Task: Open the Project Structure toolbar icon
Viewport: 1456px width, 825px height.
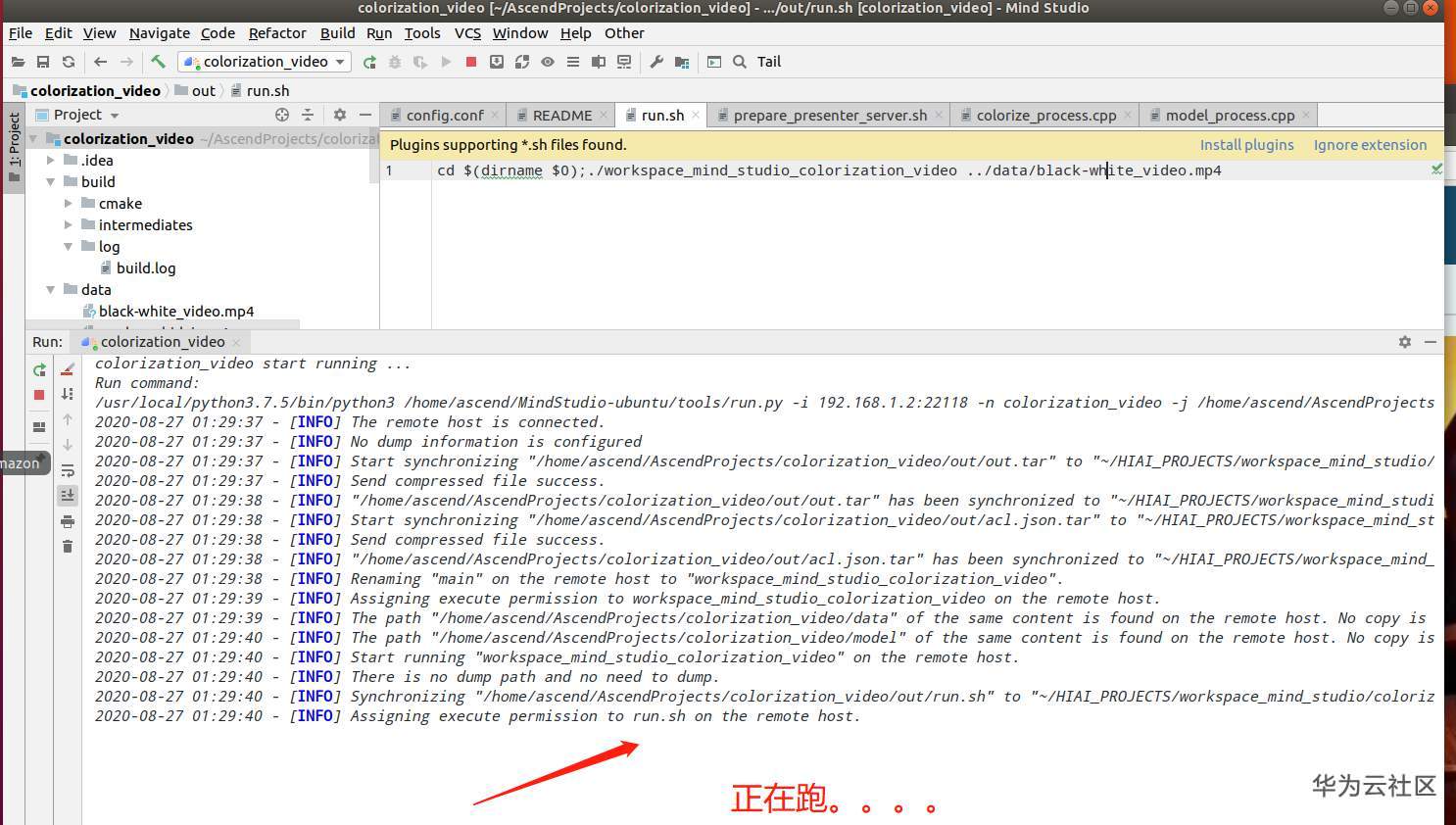Action: click(682, 62)
